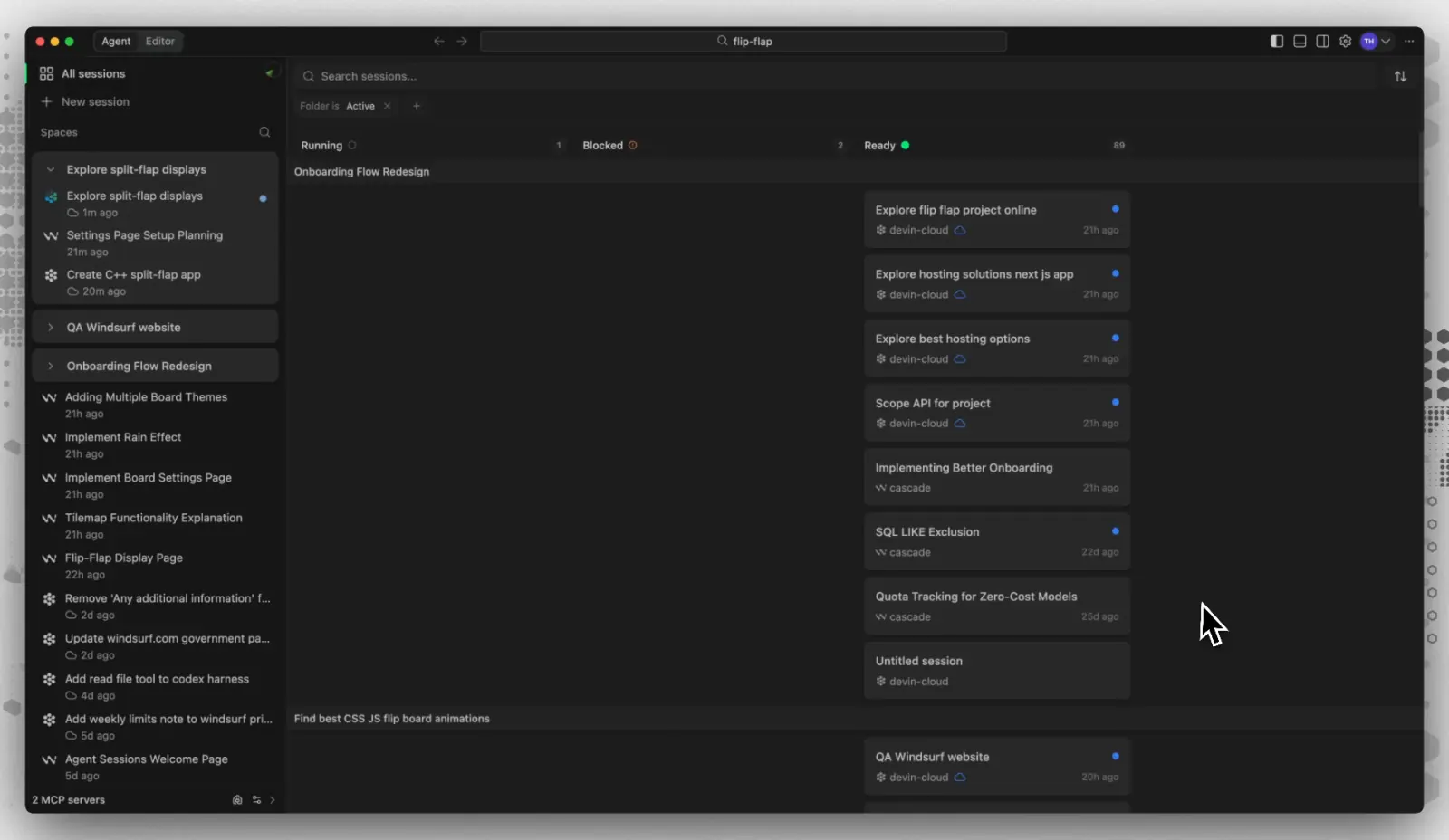
Task: Click the All sessions grid icon
Action: click(x=46, y=73)
